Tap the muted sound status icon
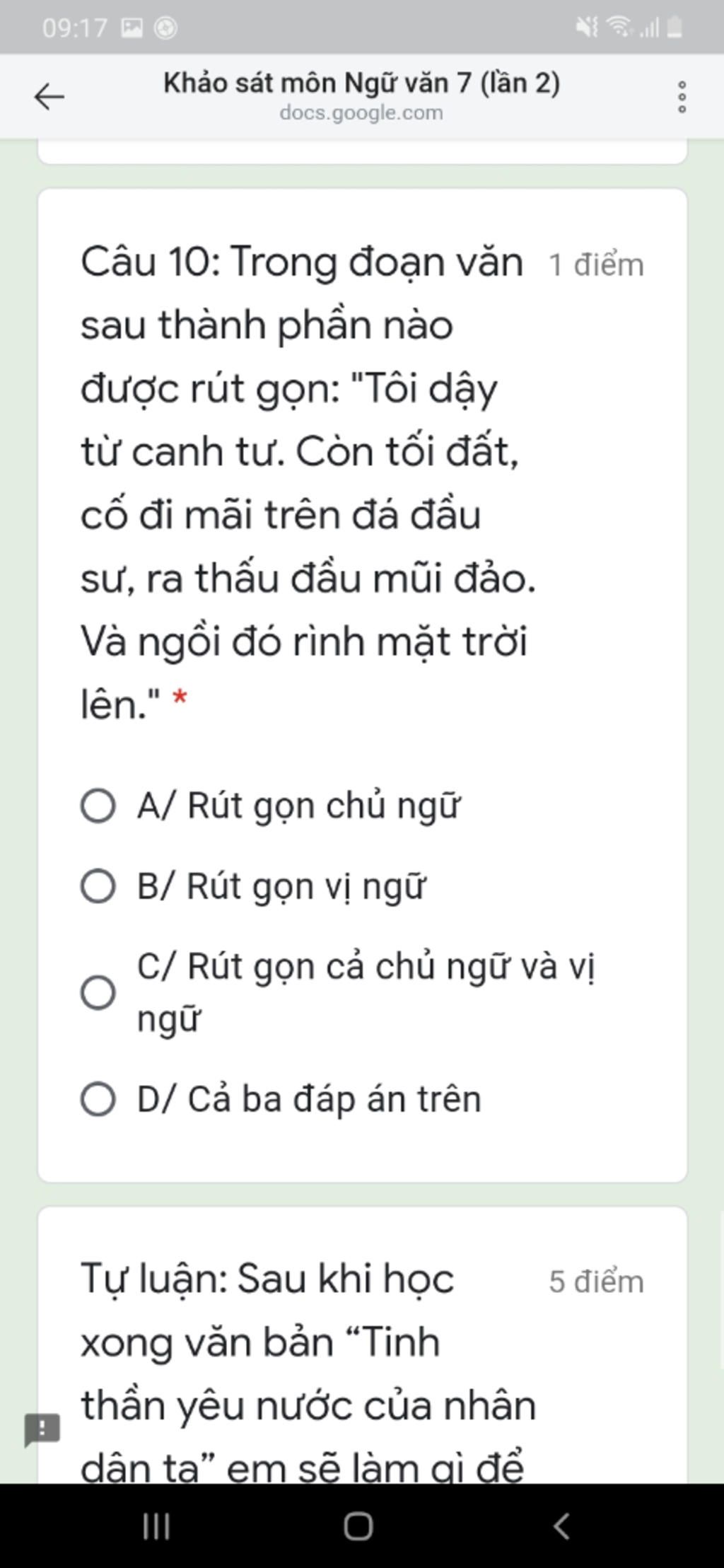 [586, 28]
